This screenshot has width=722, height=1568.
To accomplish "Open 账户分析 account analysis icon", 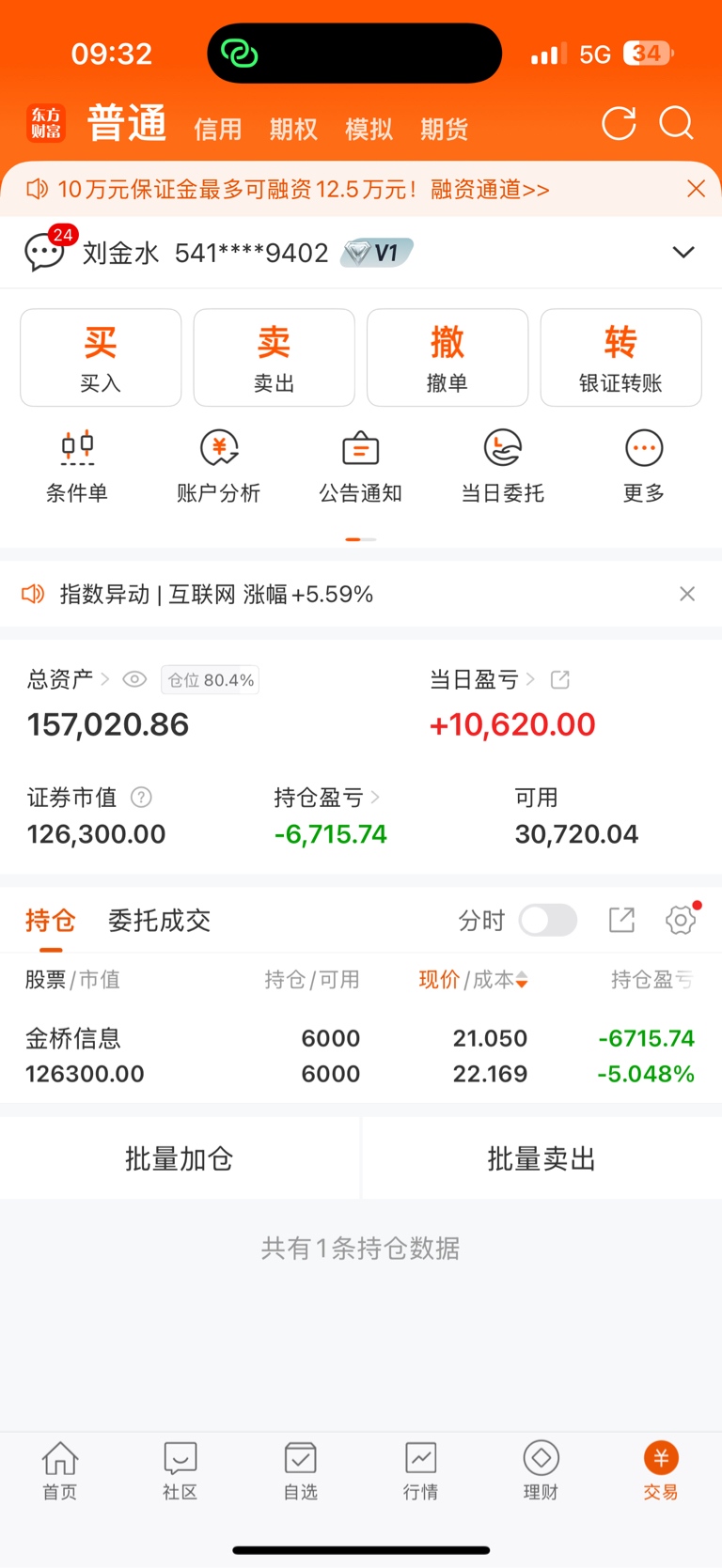I will [219, 448].
